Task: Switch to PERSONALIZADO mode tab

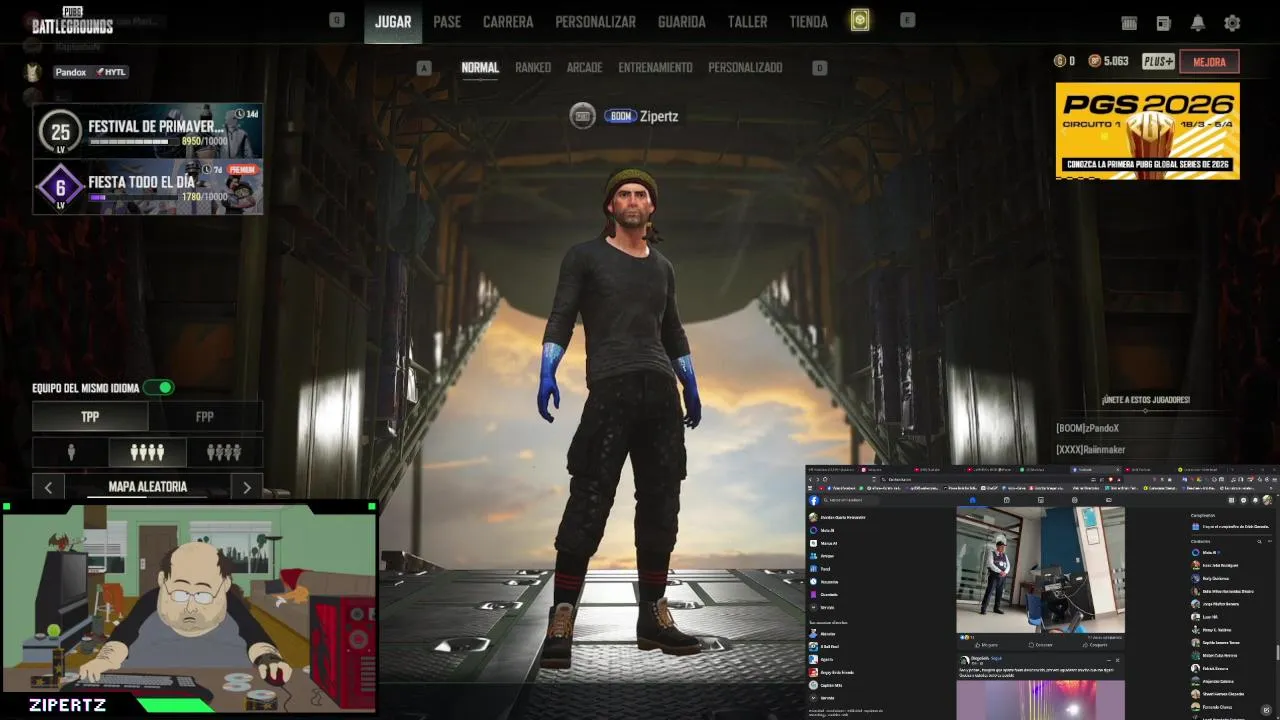Action: [x=746, y=68]
